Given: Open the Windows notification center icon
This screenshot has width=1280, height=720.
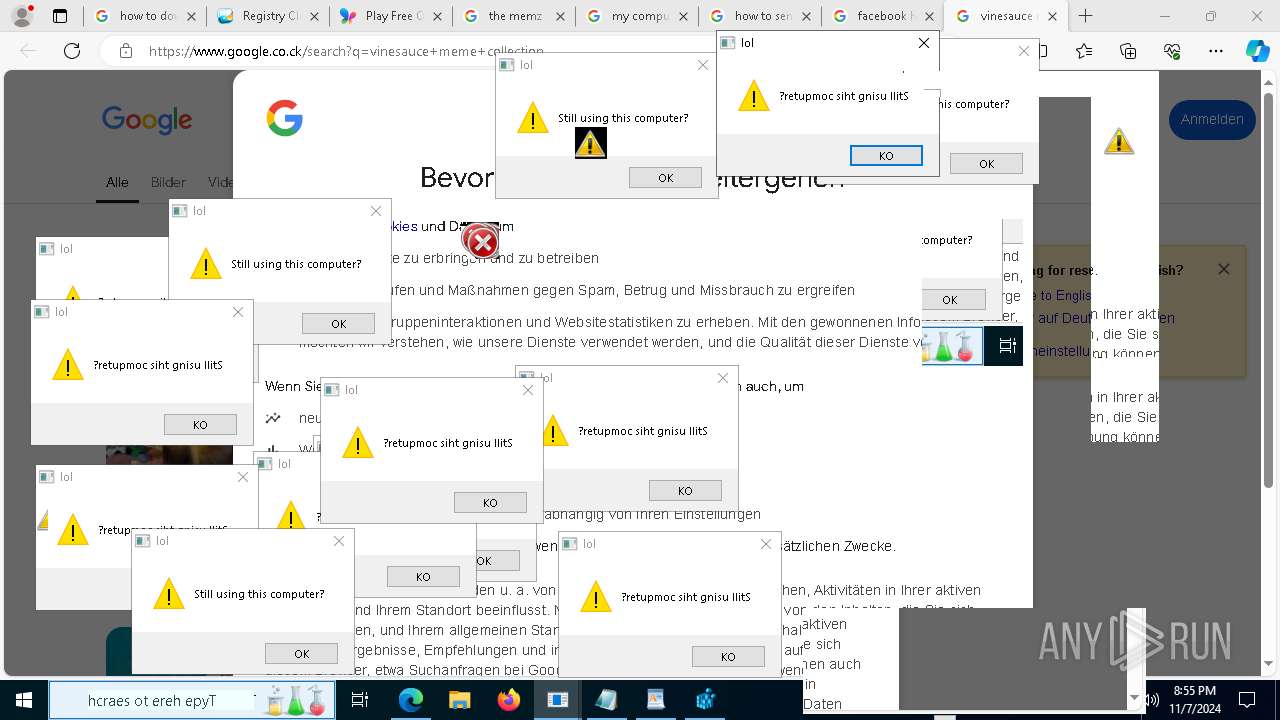Looking at the screenshot, I should (x=1247, y=700).
